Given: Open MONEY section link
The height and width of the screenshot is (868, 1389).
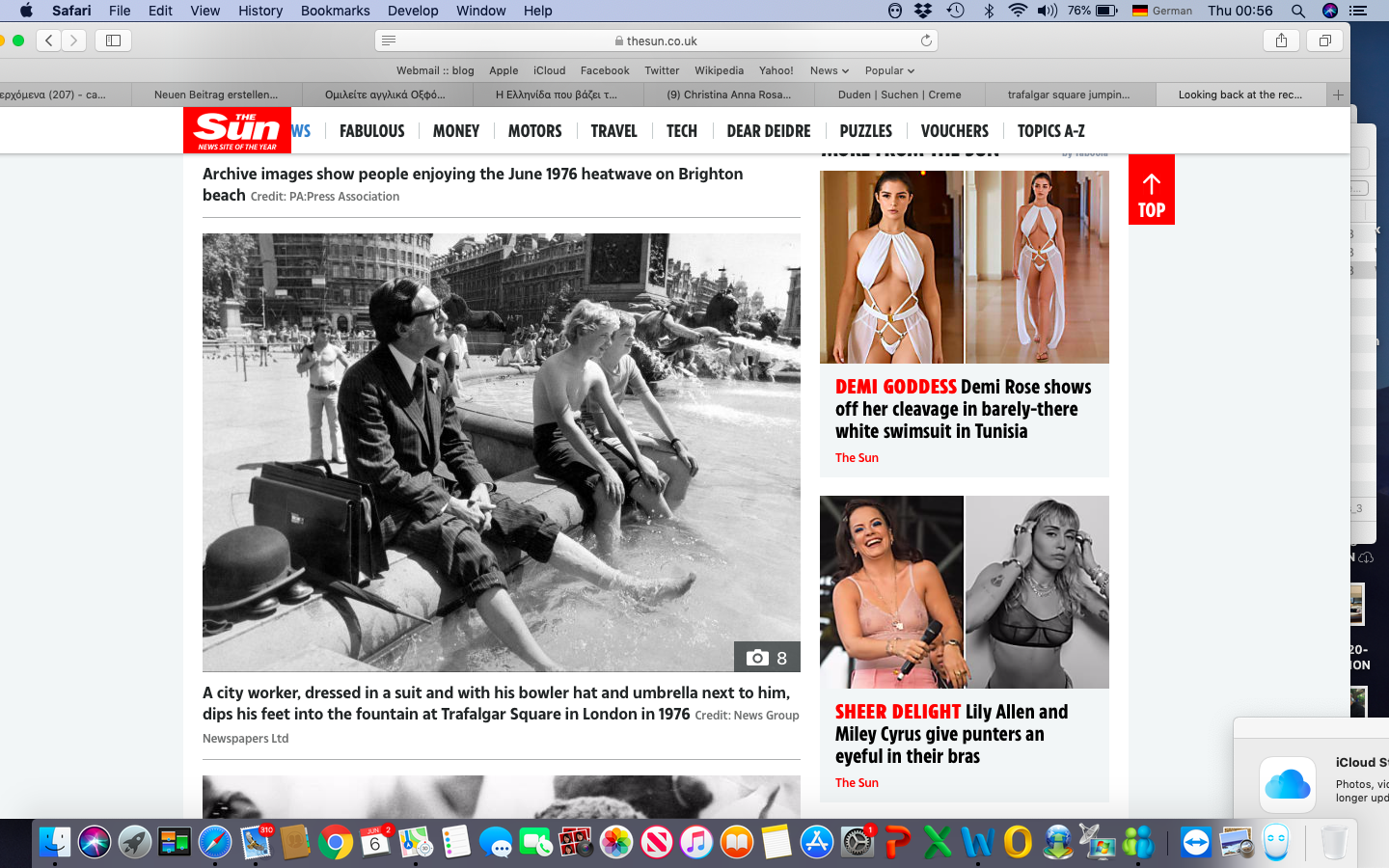Looking at the screenshot, I should tap(456, 131).
